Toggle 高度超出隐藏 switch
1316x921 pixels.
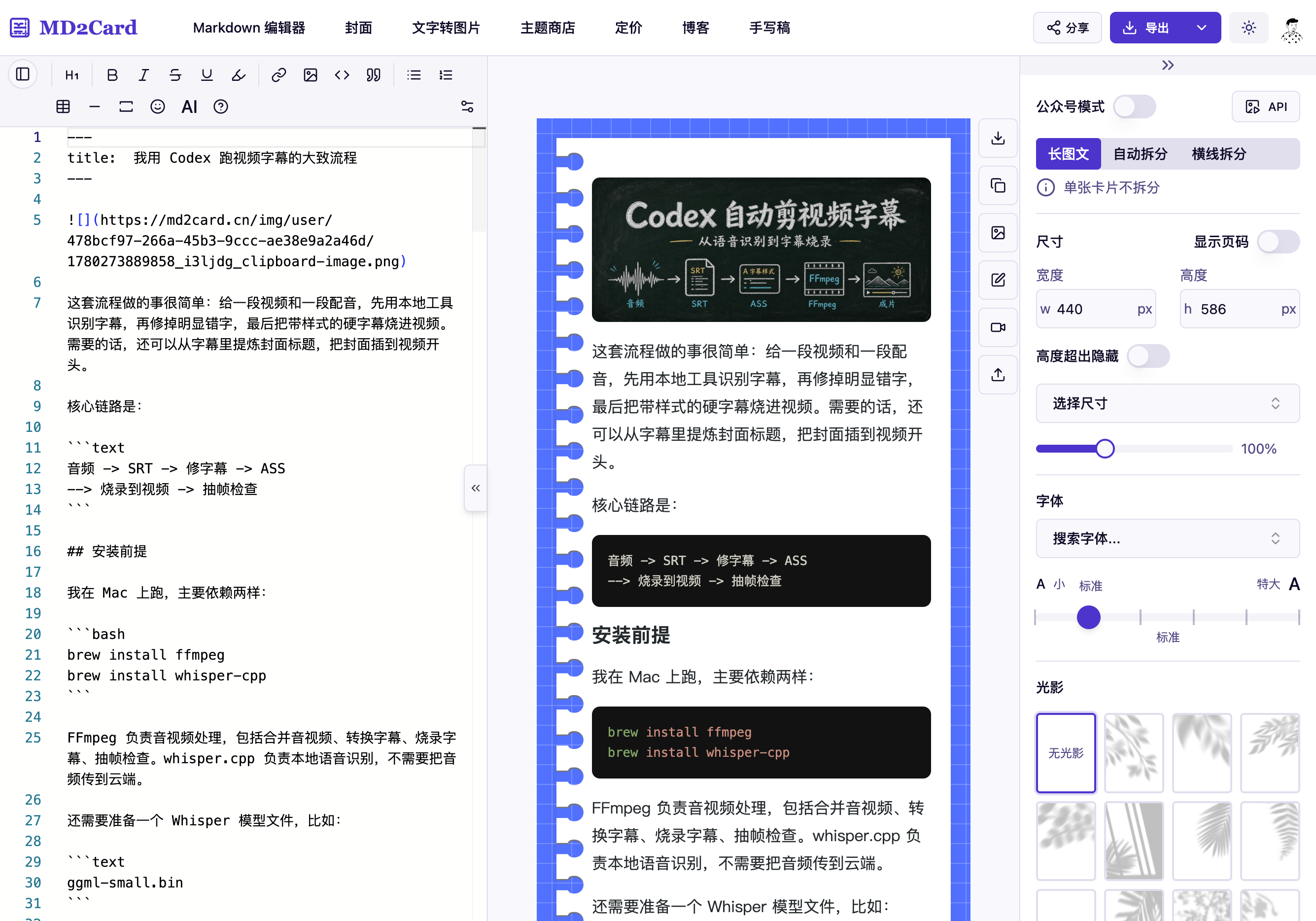click(x=1148, y=356)
